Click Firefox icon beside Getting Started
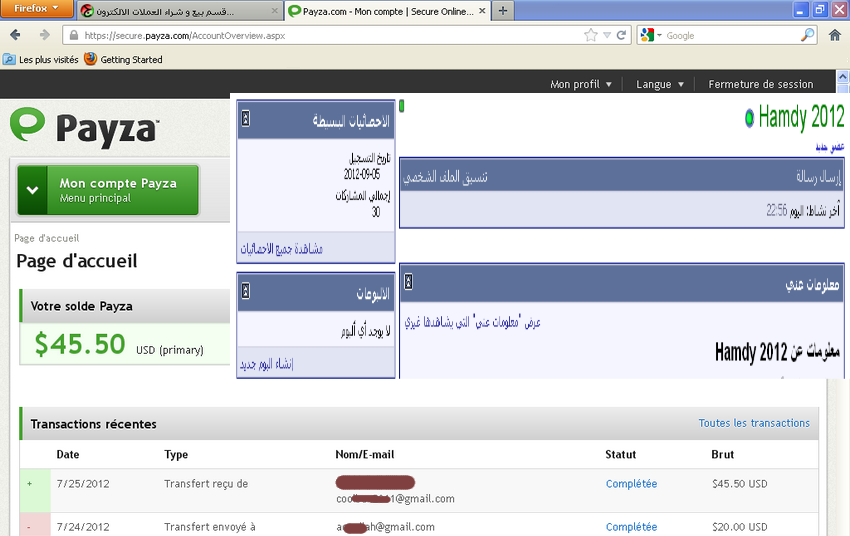The image size is (850, 536). 91,59
